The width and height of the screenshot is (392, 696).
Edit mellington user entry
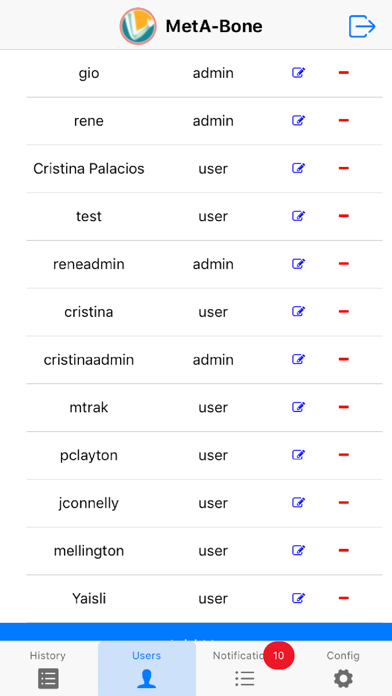[x=298, y=550]
